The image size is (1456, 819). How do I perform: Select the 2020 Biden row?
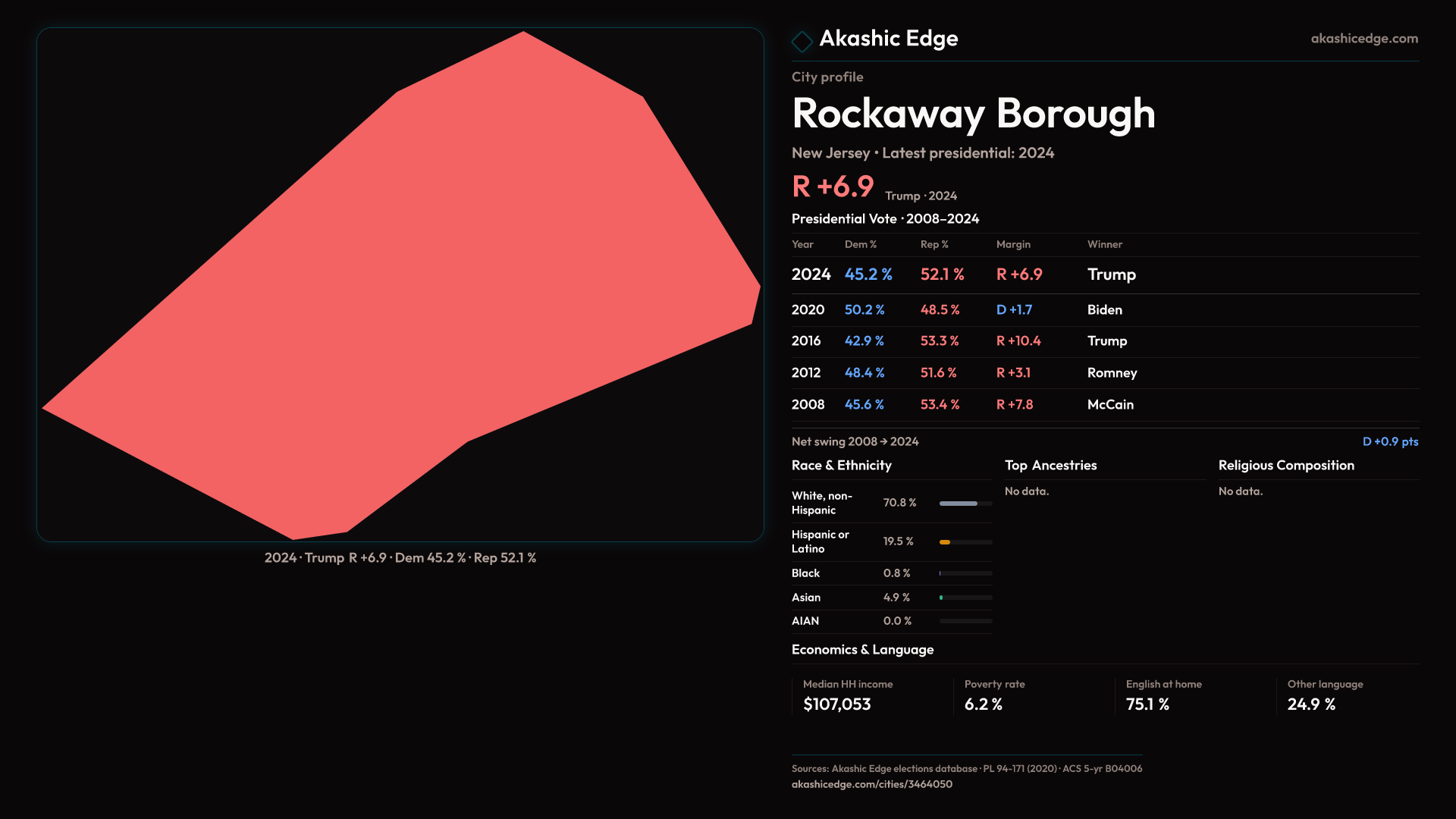pyautogui.click(x=1104, y=310)
